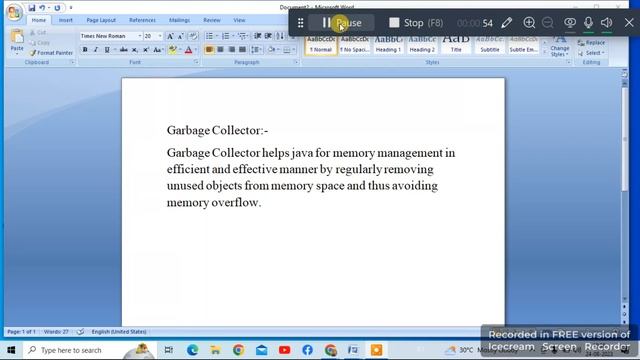Image resolution: width=640 pixels, height=360 pixels.
Task: Align text right
Action: 231,50
